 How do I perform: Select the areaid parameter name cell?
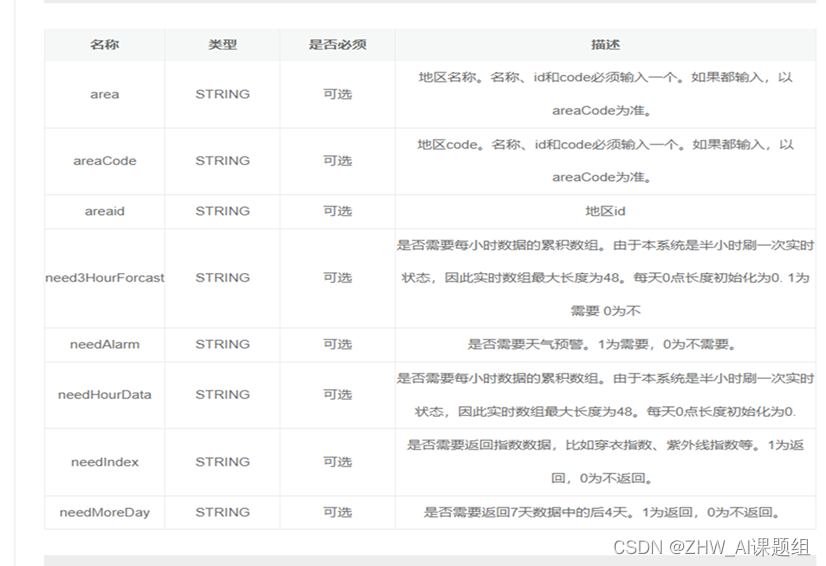click(104, 211)
